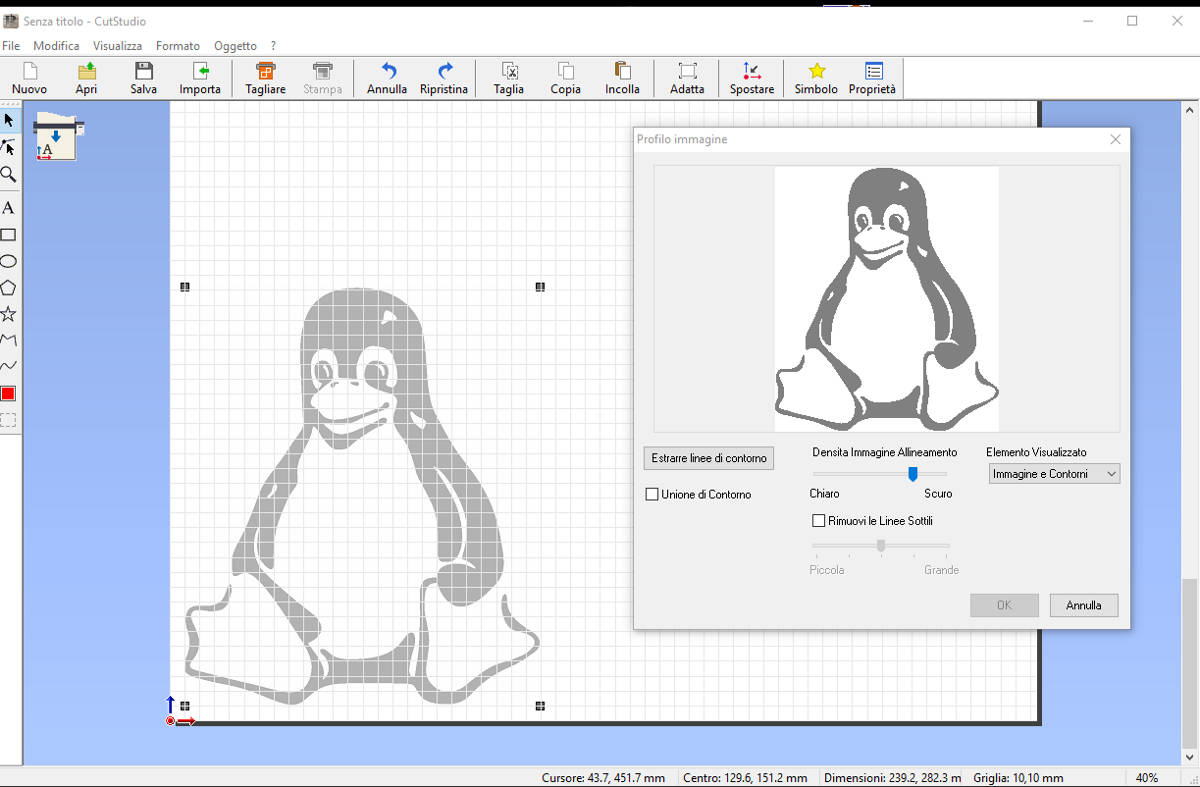Click the Piccola-Grande thin lines slider
Screen dimensions: 1200x787
coord(881,546)
